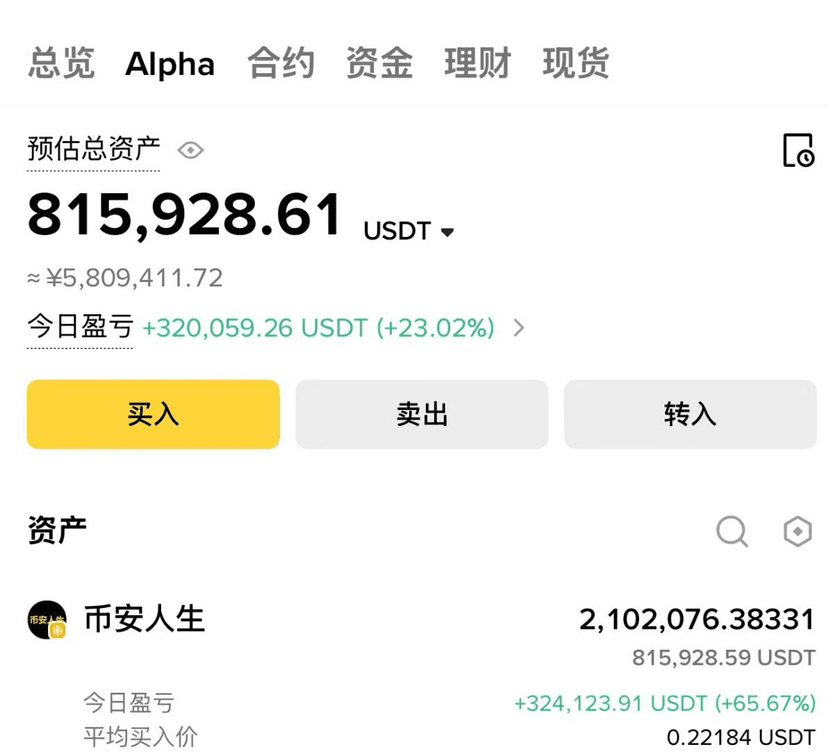The width and height of the screenshot is (828, 756).
Task: Open the 合约 tab
Action: pos(281,64)
